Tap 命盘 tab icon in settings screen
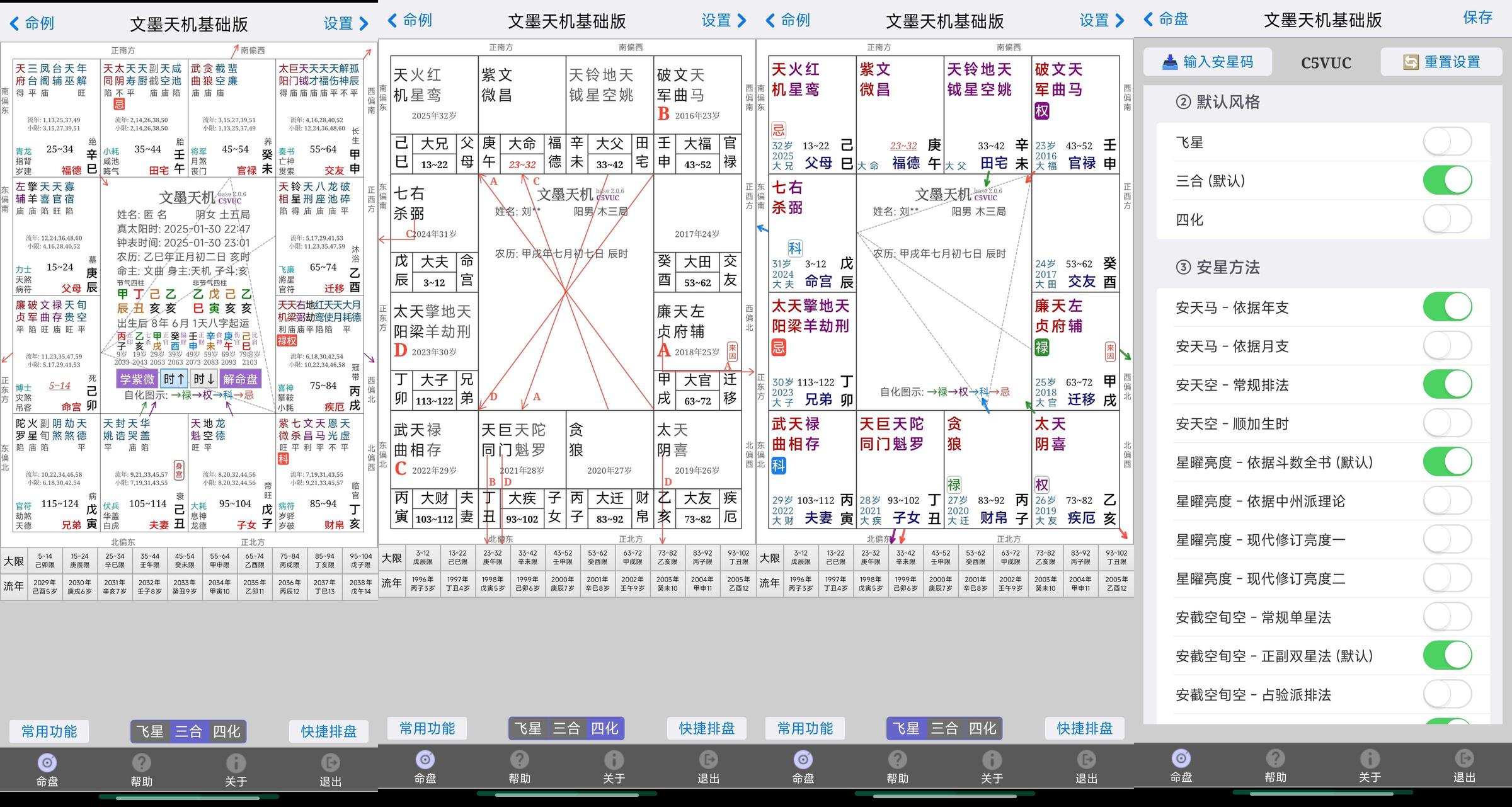 click(1181, 758)
